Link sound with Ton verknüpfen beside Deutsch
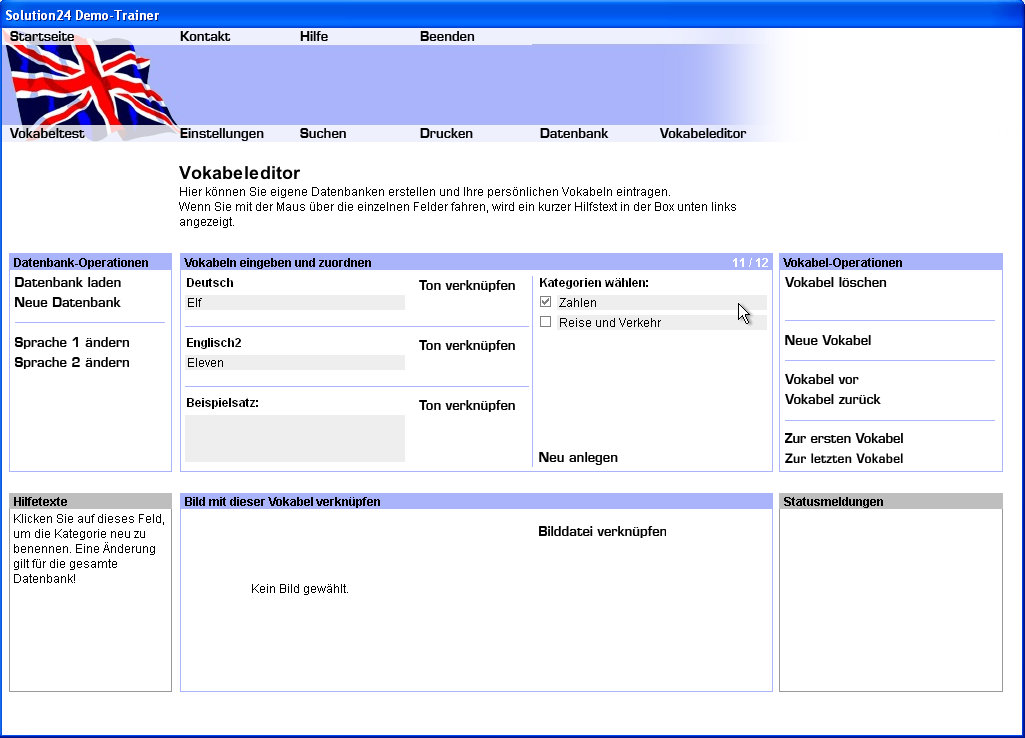Image resolution: width=1025 pixels, height=738 pixels. pos(467,285)
